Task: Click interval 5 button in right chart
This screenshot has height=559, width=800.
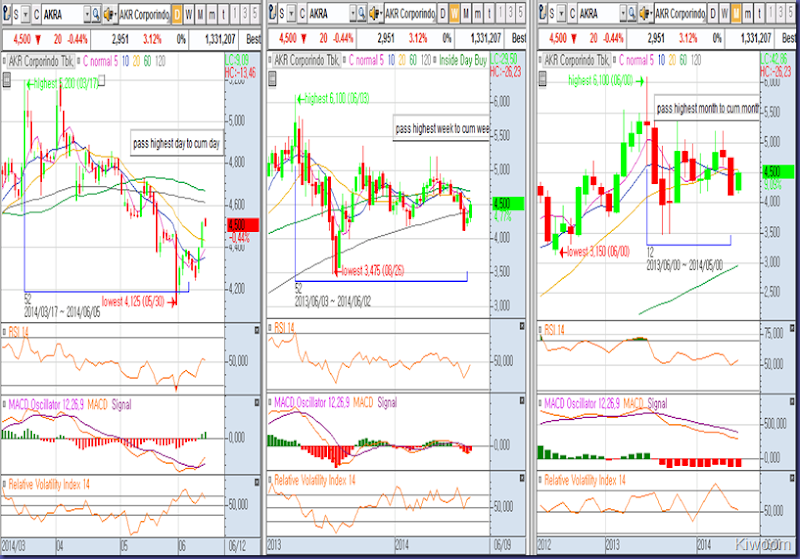Action: coord(791,14)
